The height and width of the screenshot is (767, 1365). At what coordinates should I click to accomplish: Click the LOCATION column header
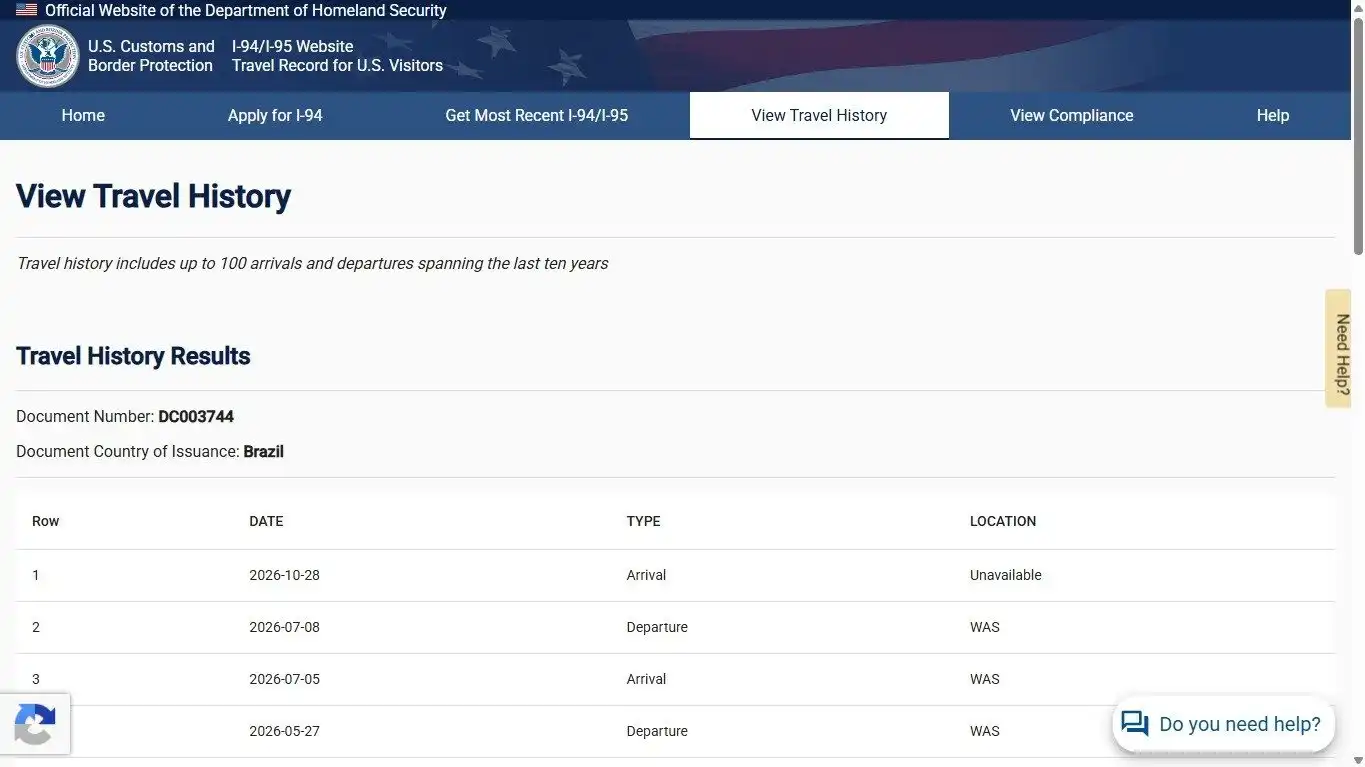[x=1003, y=521]
